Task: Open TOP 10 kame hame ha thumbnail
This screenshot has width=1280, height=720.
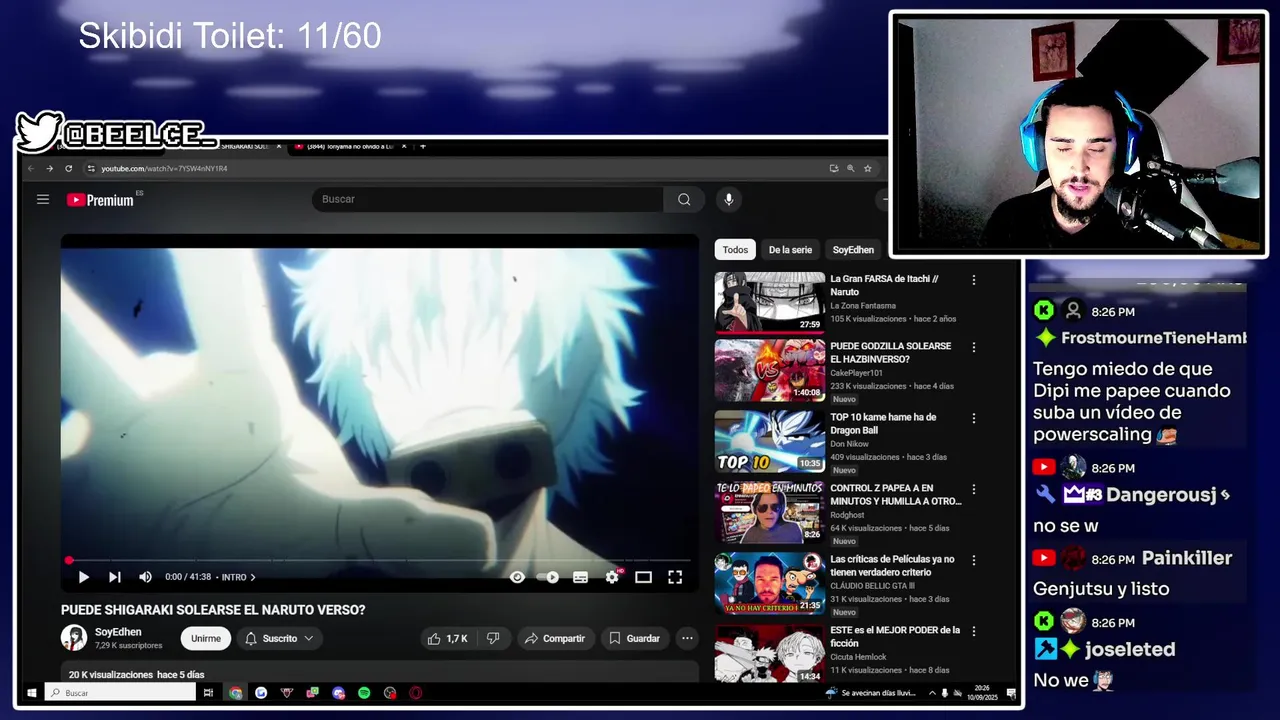Action: [x=770, y=441]
